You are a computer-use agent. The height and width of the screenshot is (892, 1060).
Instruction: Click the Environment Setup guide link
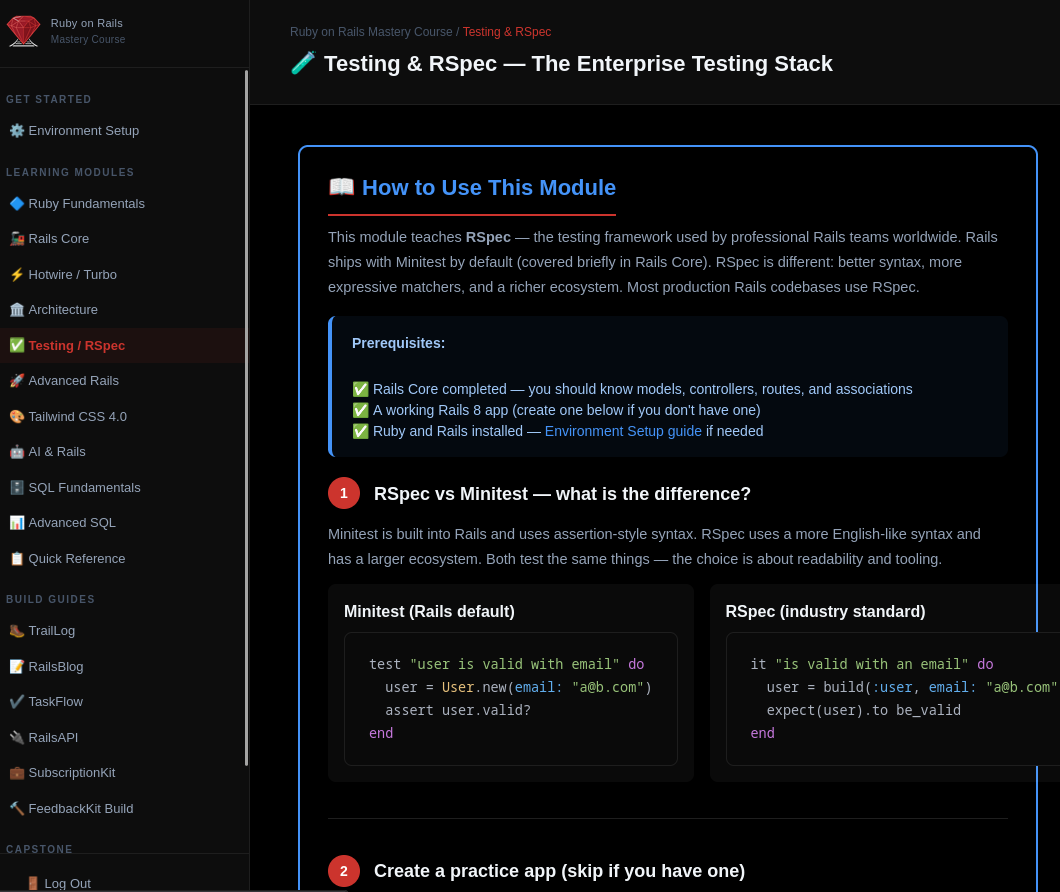(x=623, y=431)
